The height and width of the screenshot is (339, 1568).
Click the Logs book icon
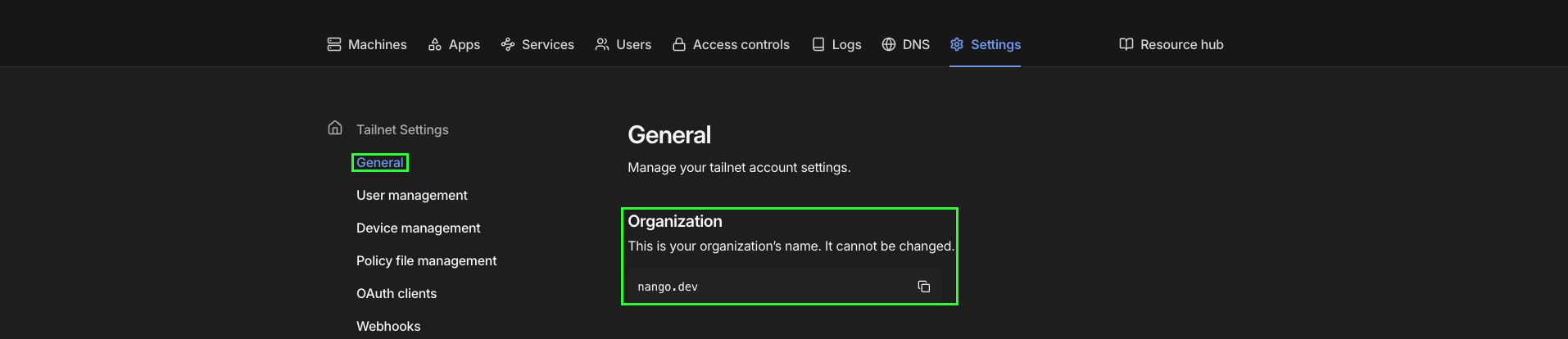coord(818,44)
